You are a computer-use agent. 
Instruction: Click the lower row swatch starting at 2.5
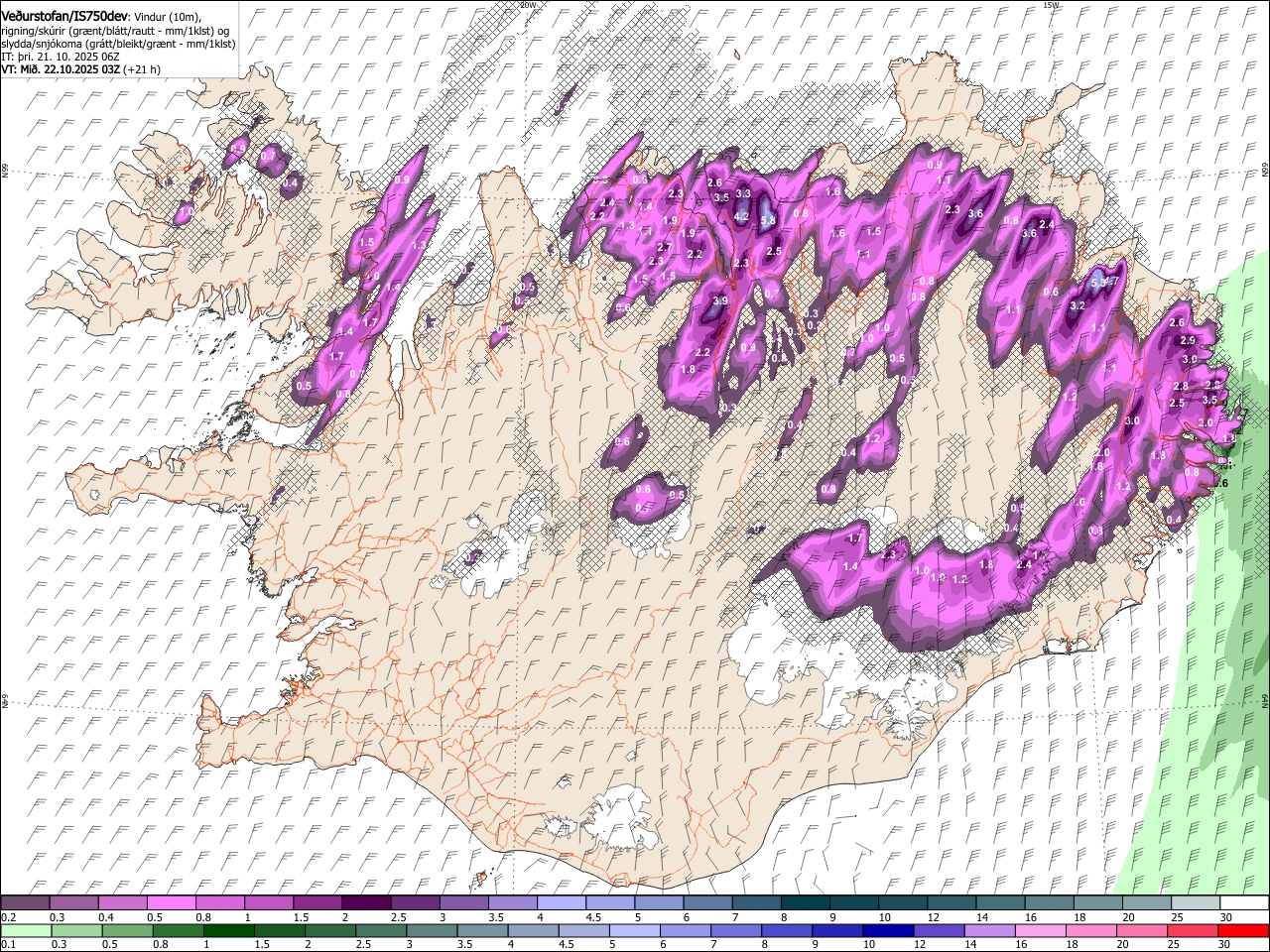pos(381,930)
